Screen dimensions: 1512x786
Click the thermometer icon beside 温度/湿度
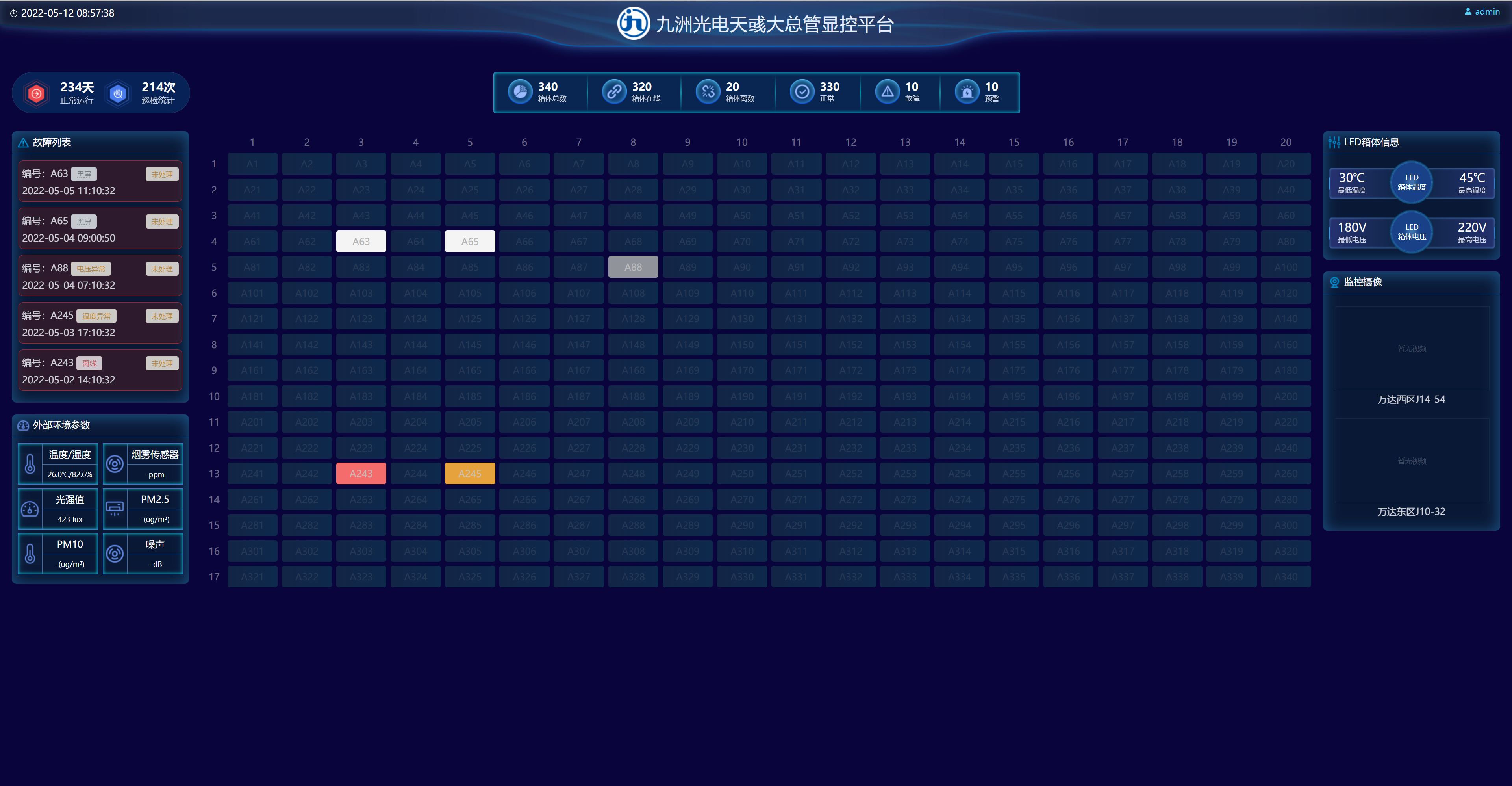(x=30, y=464)
